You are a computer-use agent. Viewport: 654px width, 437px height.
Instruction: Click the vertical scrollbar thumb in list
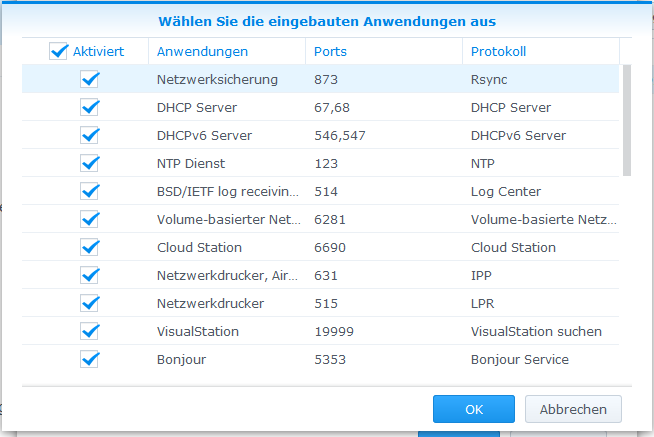pos(627,120)
